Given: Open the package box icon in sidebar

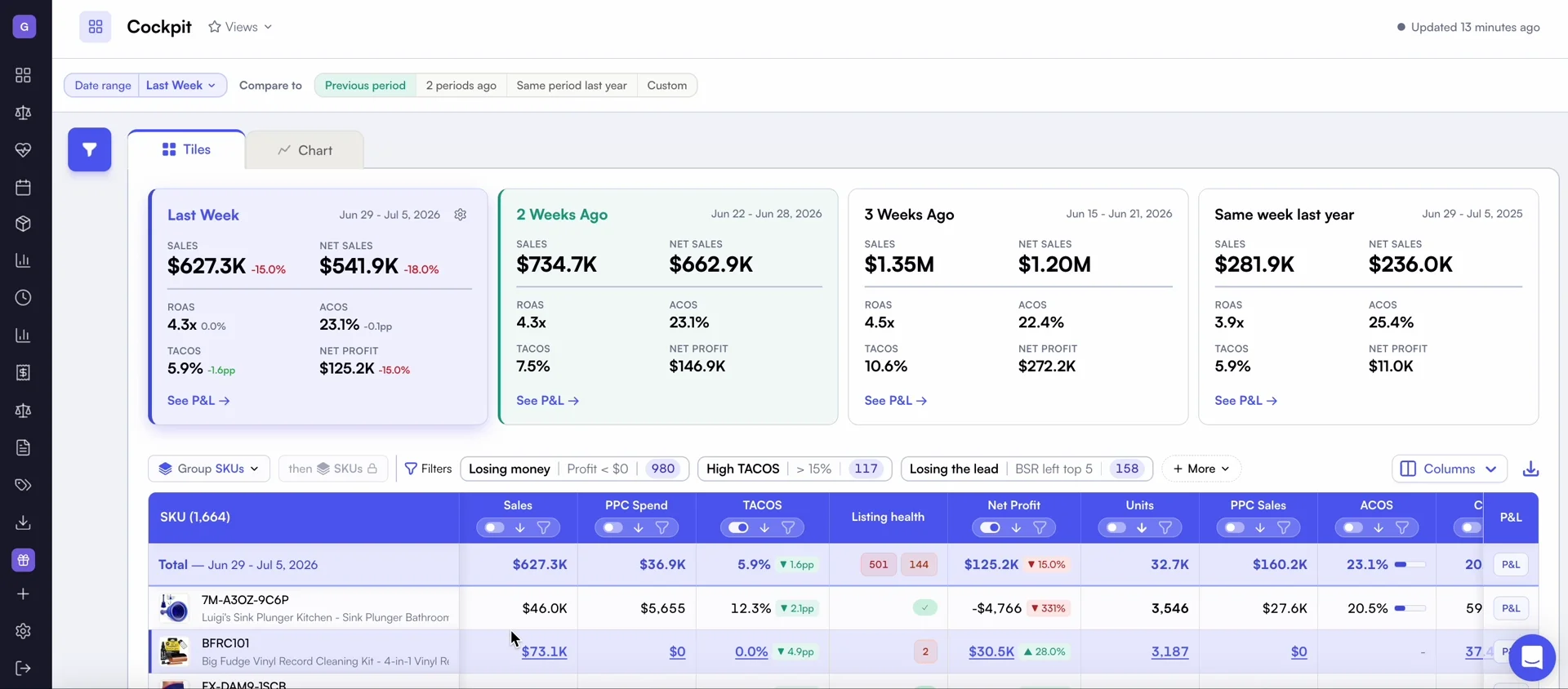Looking at the screenshot, I should pyautogui.click(x=23, y=224).
